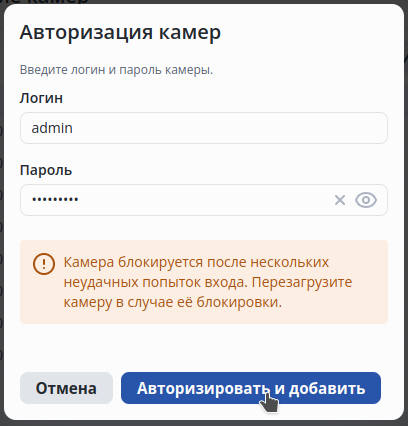
Task: Click the Пароль field label
Action: point(46,170)
